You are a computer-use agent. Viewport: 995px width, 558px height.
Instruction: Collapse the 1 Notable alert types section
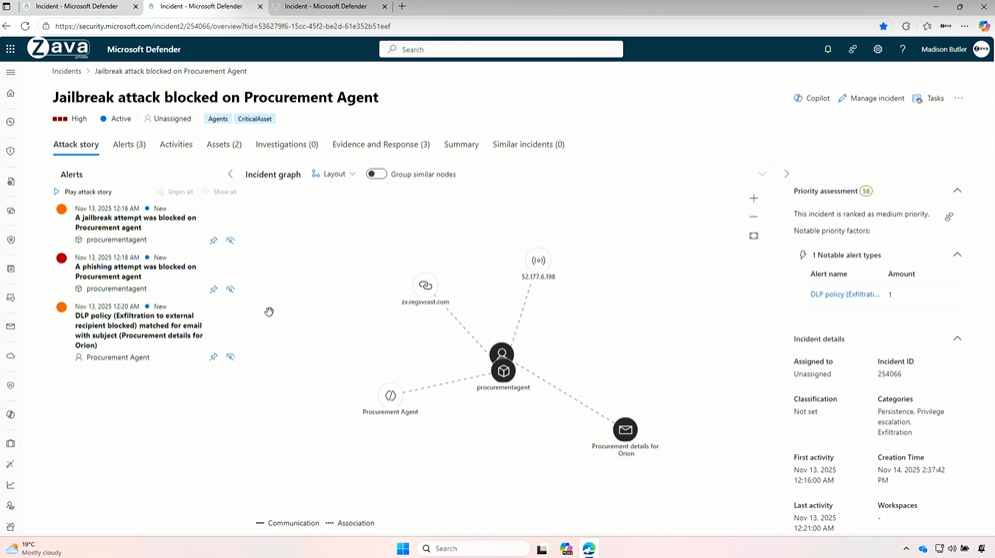[x=957, y=255]
